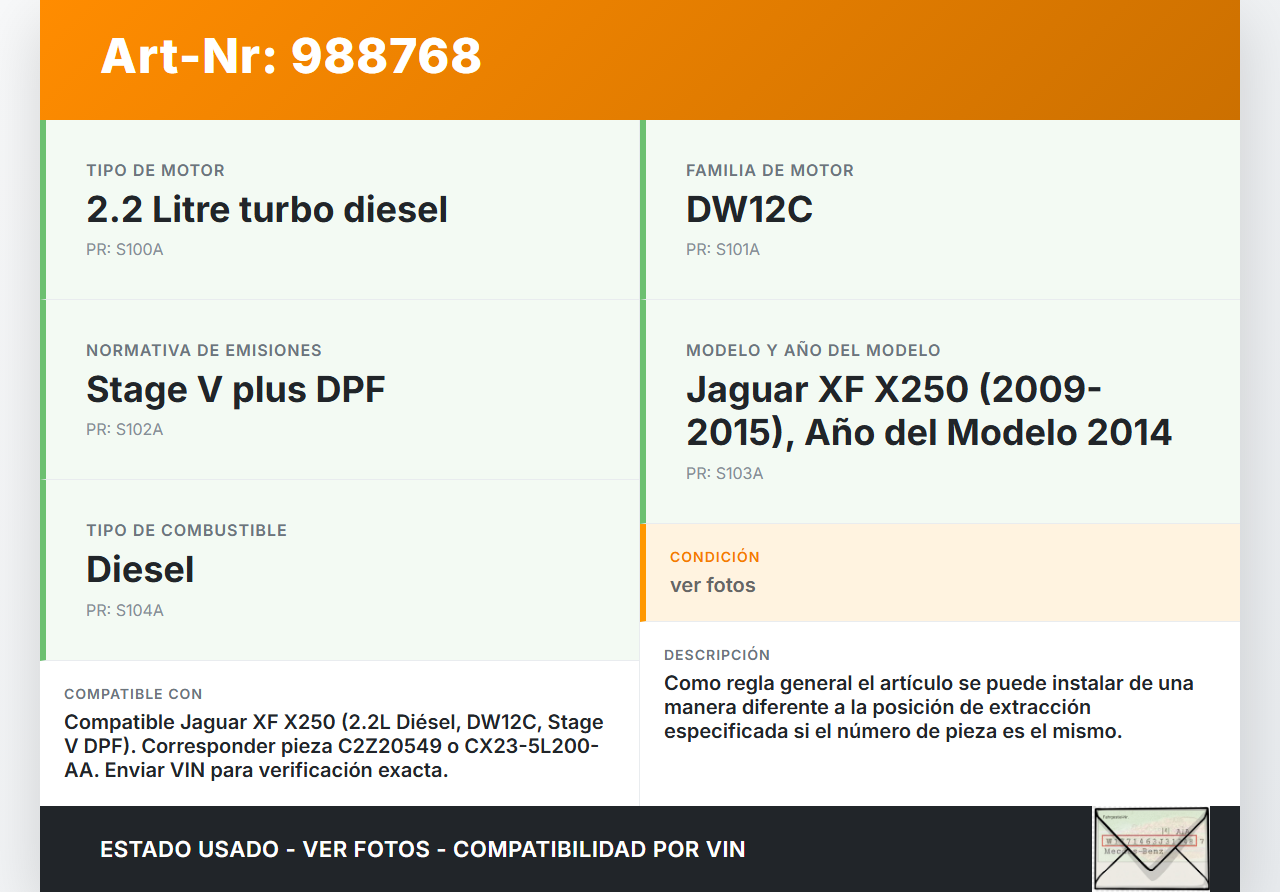This screenshot has width=1280, height=892.
Task: Click the VIN envelope icon in footer
Action: pos(1150,848)
